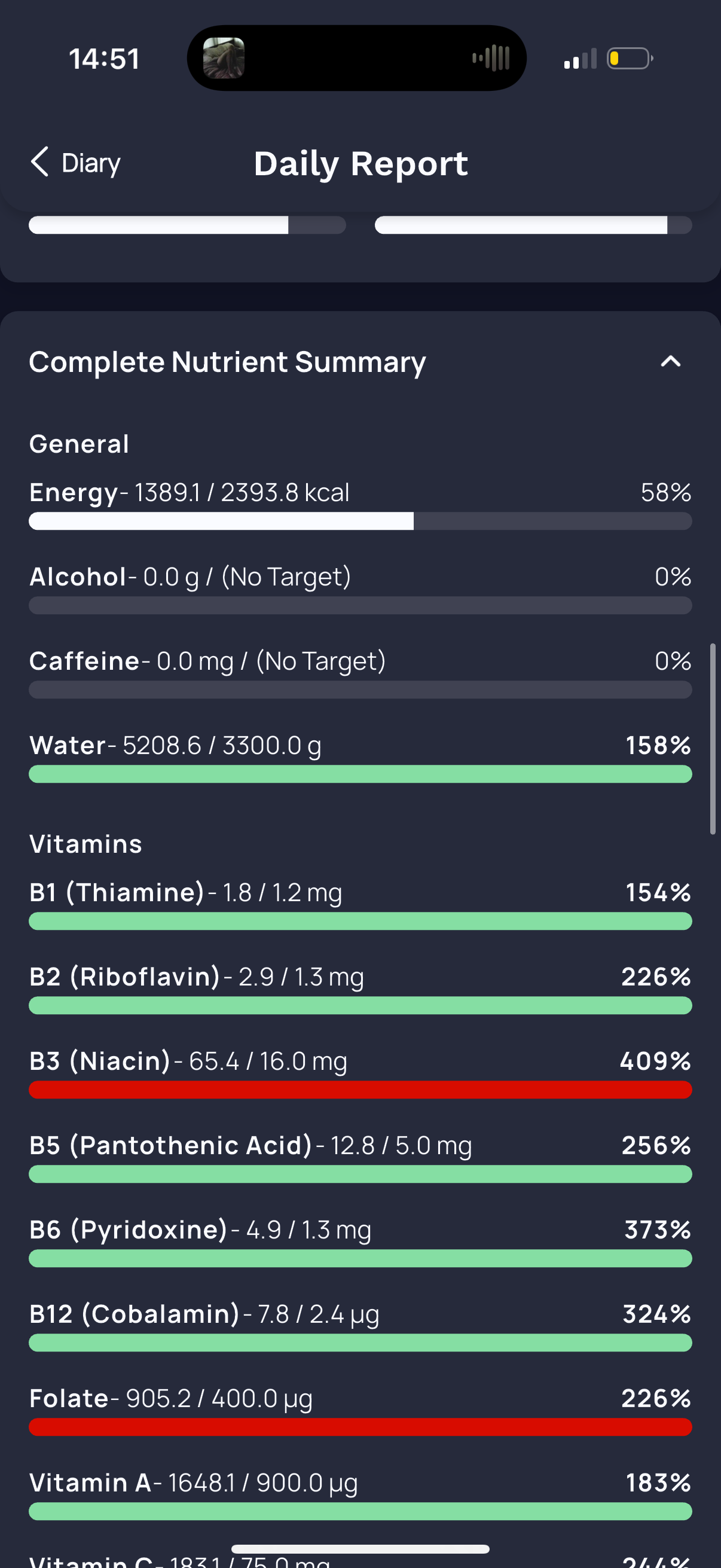Go back to Diary

(x=75, y=163)
